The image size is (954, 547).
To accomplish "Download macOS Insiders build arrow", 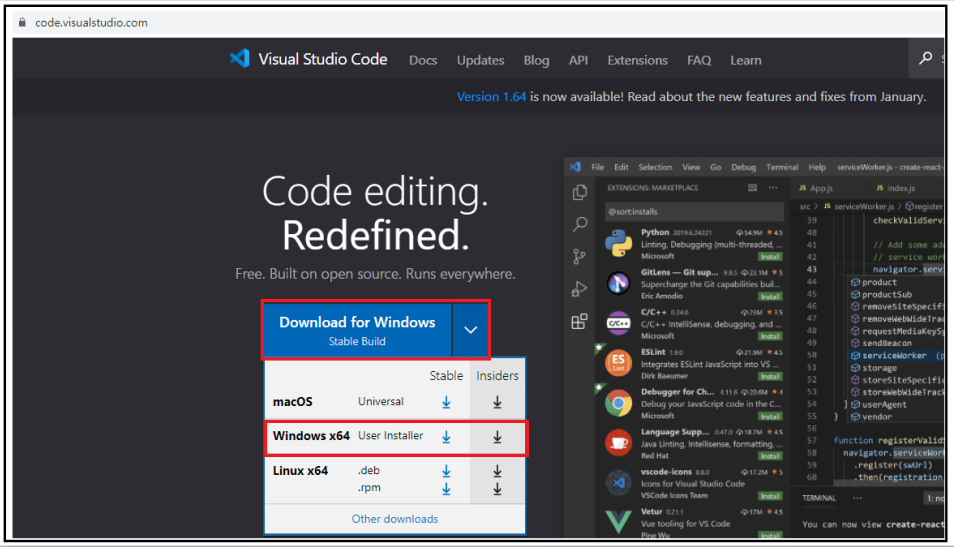I will tap(497, 402).
